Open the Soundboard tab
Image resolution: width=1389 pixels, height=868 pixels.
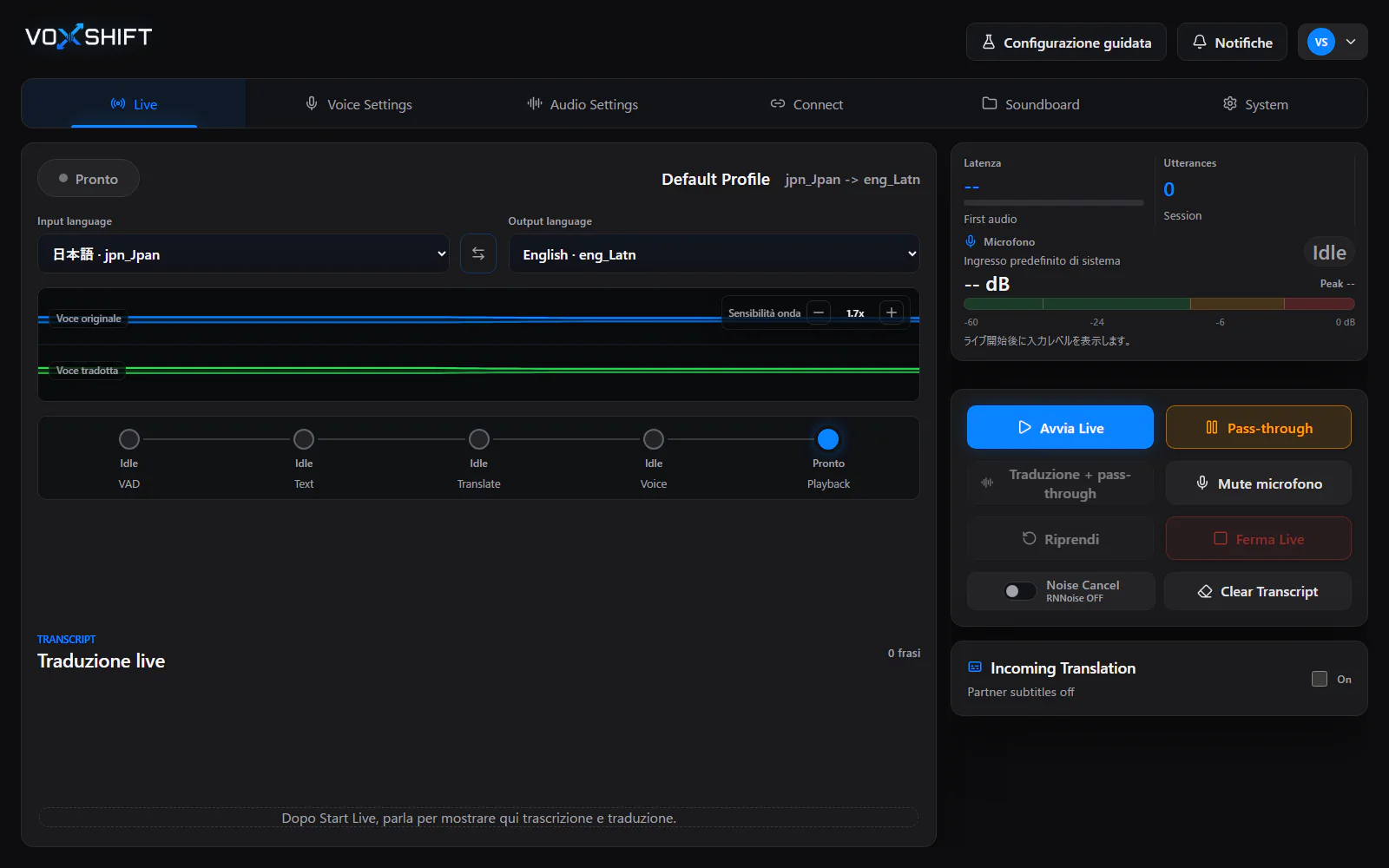[x=1030, y=104]
